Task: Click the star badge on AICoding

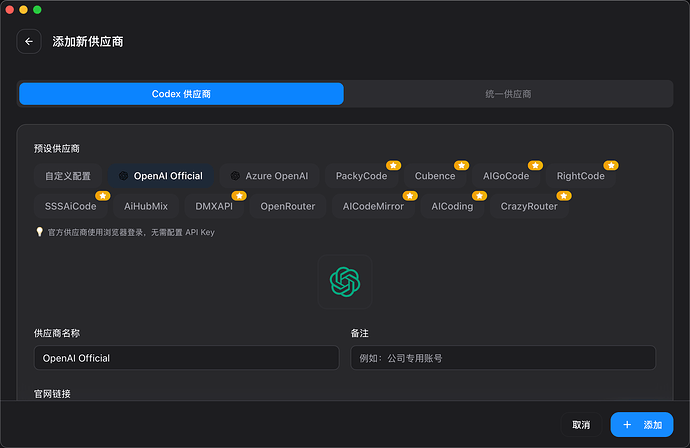Action: 479,196
